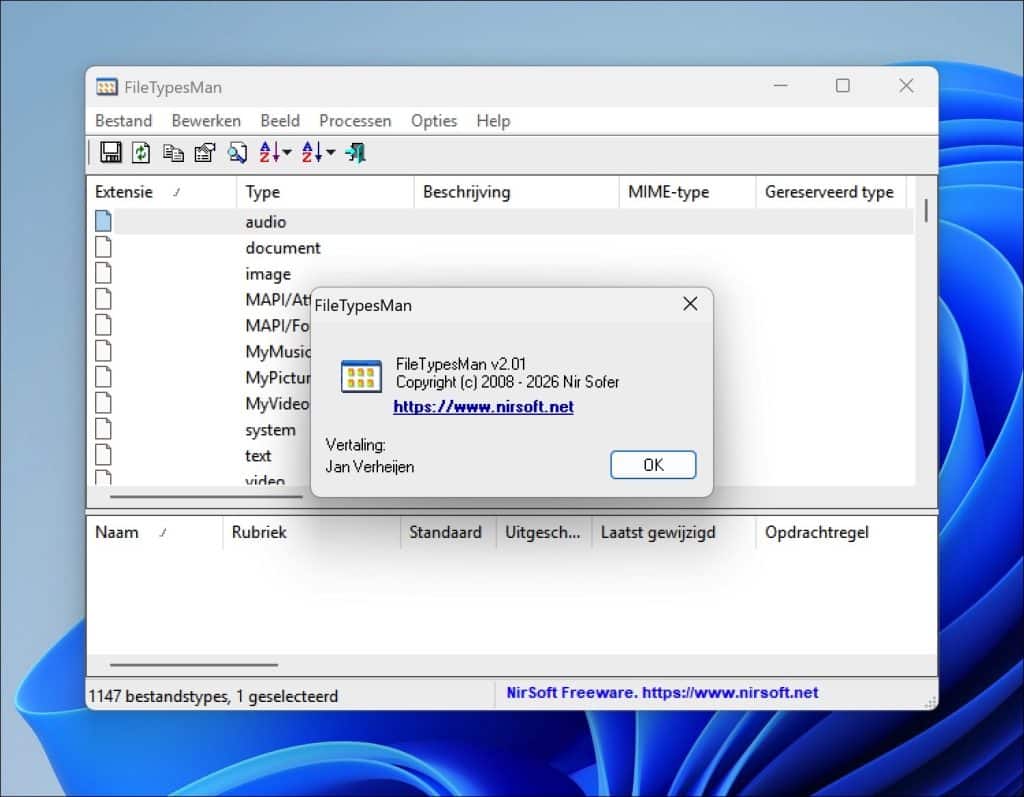The width and height of the screenshot is (1024, 797).
Task: Click the Save (floppy disk) toolbar icon
Action: pos(110,153)
